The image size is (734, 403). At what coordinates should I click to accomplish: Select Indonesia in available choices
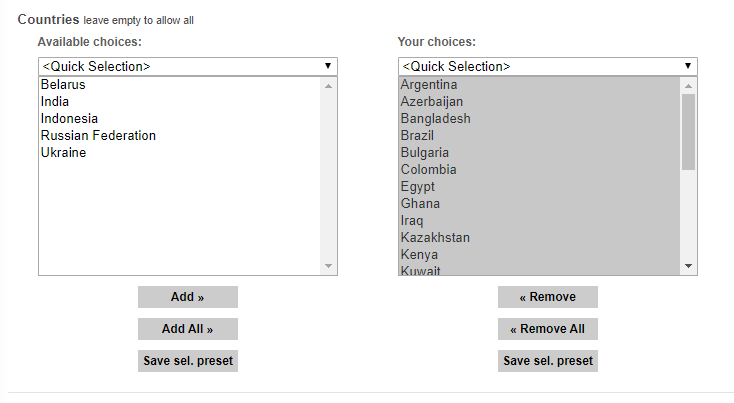69,119
